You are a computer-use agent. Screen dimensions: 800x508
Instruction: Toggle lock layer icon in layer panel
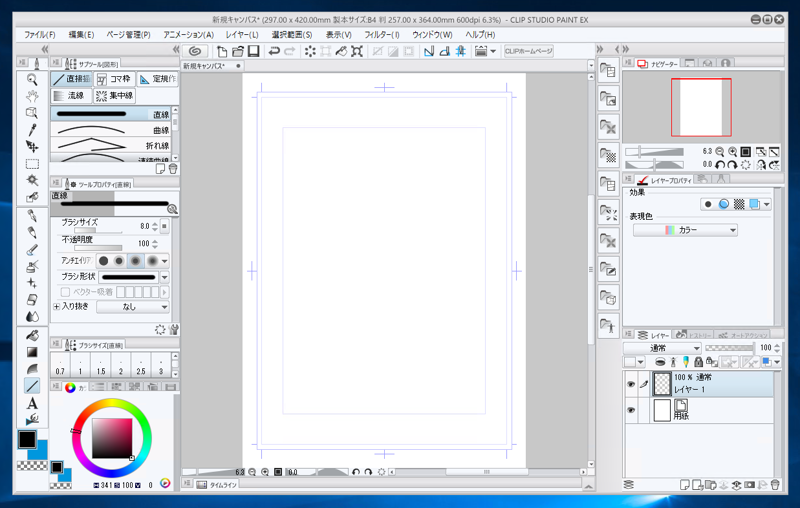(698, 362)
